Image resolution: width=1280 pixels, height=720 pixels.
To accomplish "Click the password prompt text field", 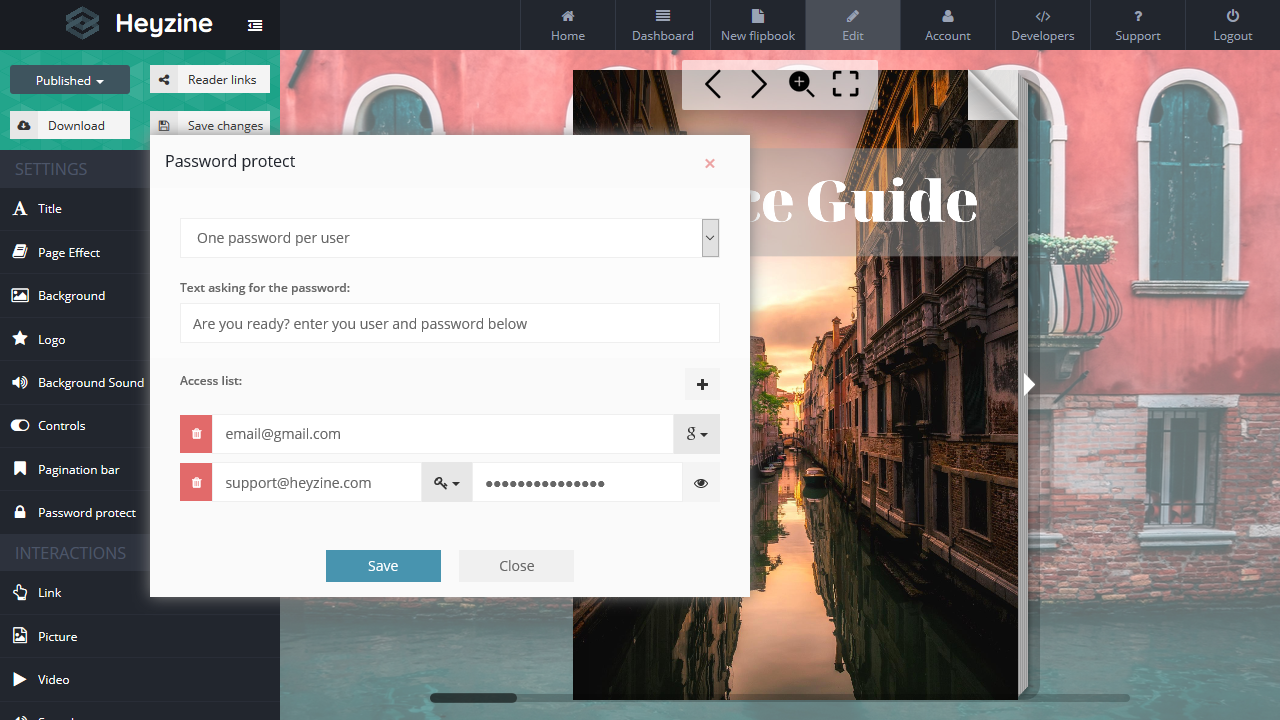I will [x=449, y=324].
